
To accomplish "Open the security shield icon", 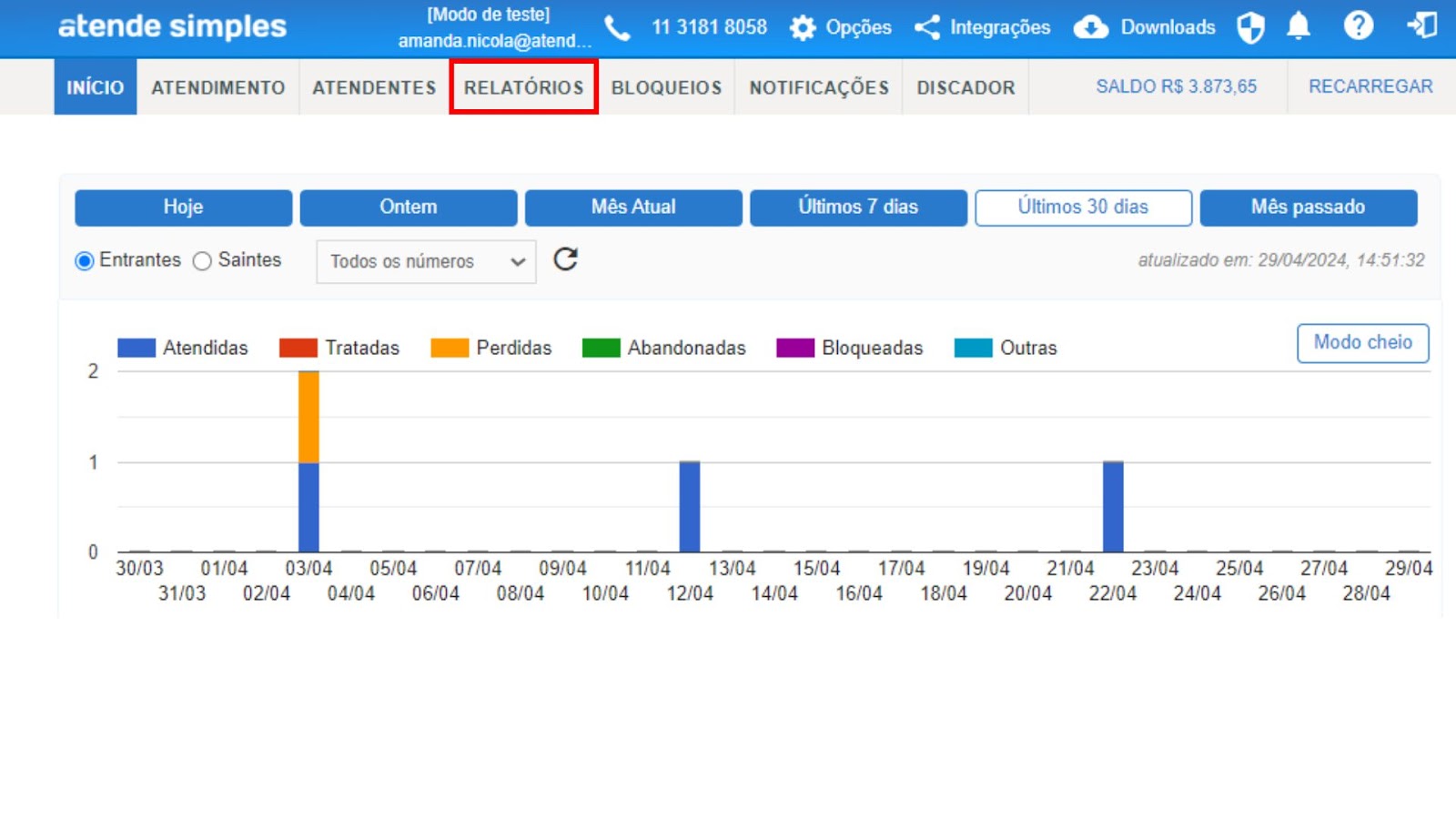I will 1250,27.
